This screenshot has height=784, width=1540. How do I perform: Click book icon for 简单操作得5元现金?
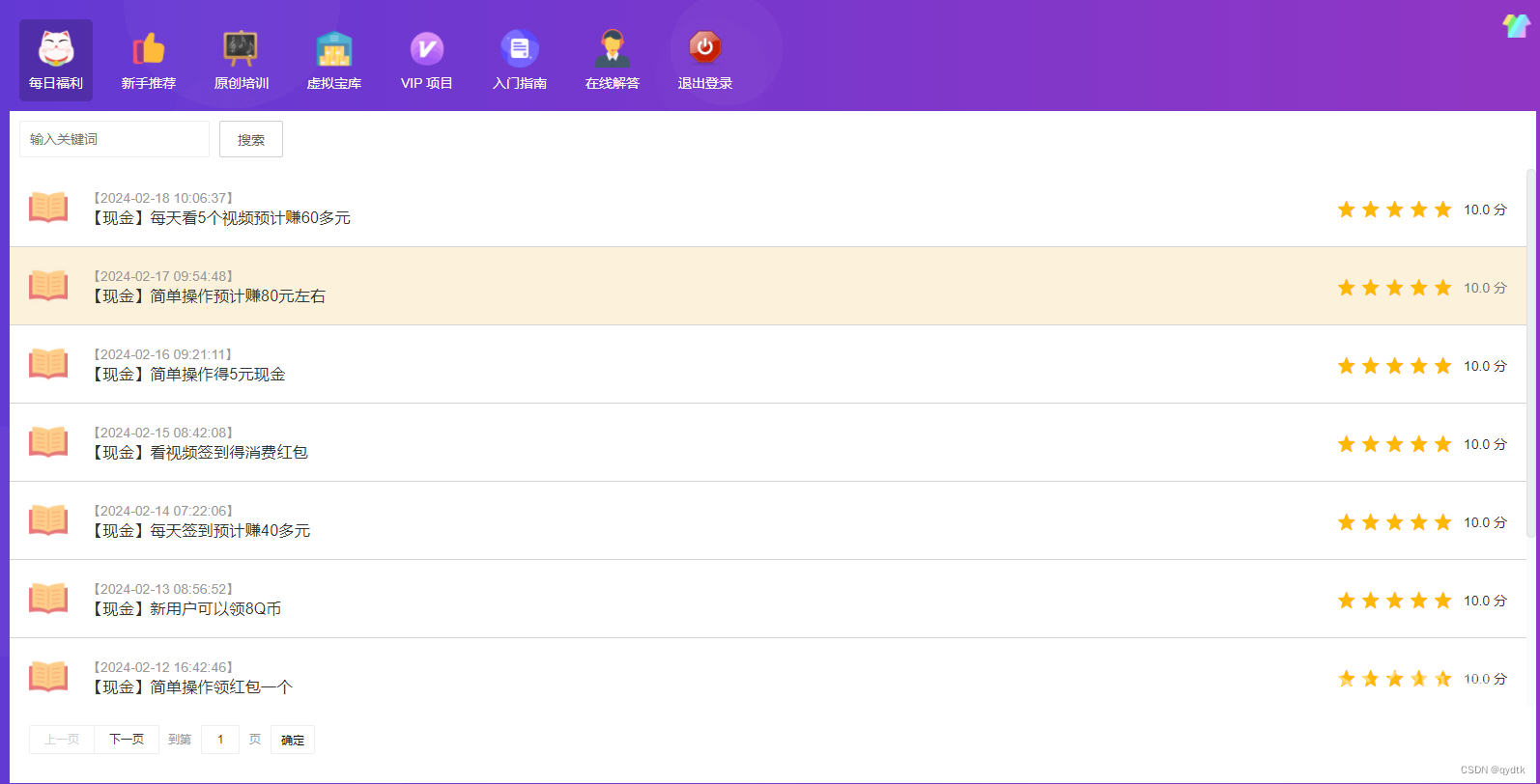(48, 364)
